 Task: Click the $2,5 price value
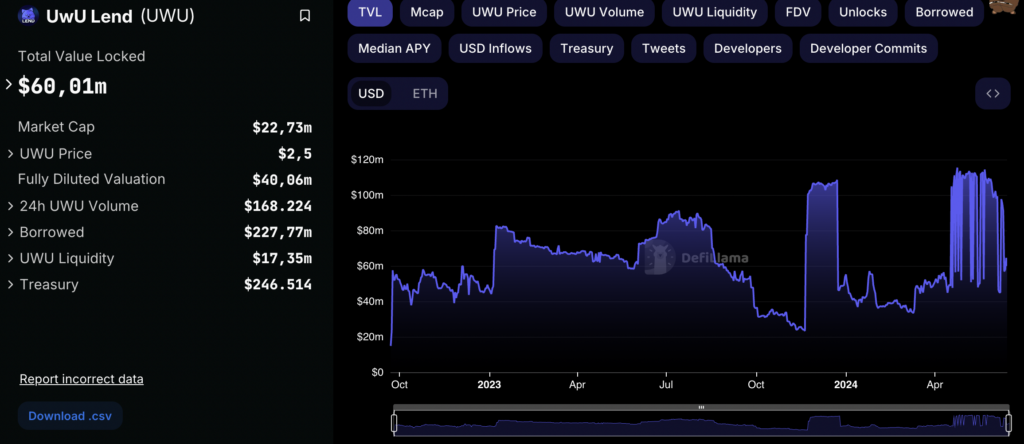(x=295, y=153)
